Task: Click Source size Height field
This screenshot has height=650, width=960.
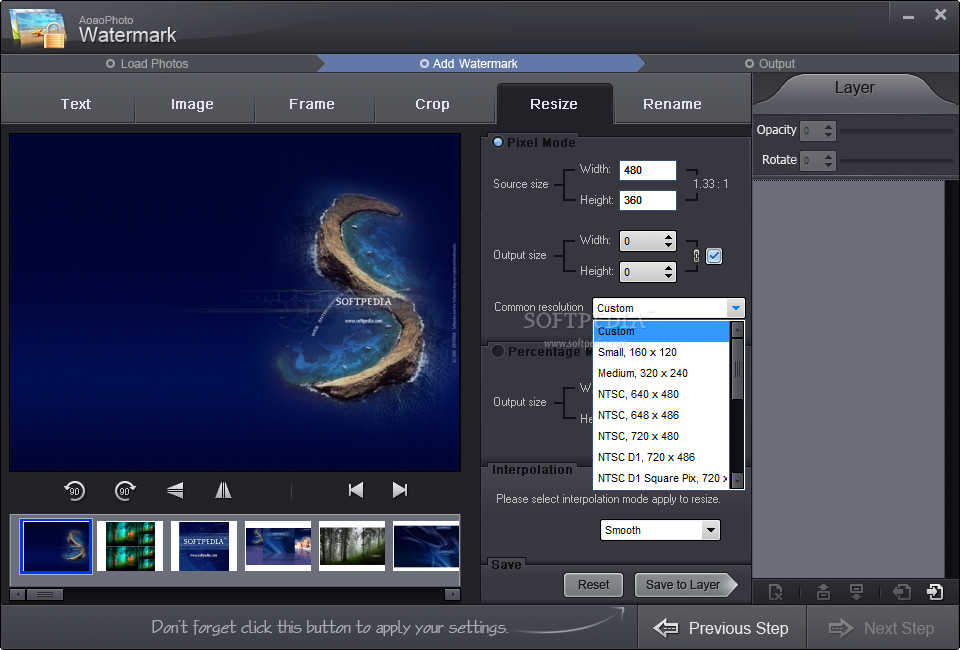Action: (648, 200)
